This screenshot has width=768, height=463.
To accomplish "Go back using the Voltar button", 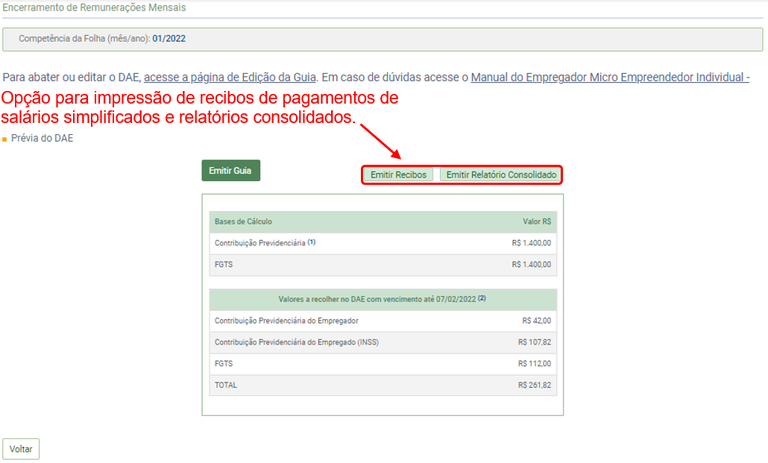I will point(21,449).
